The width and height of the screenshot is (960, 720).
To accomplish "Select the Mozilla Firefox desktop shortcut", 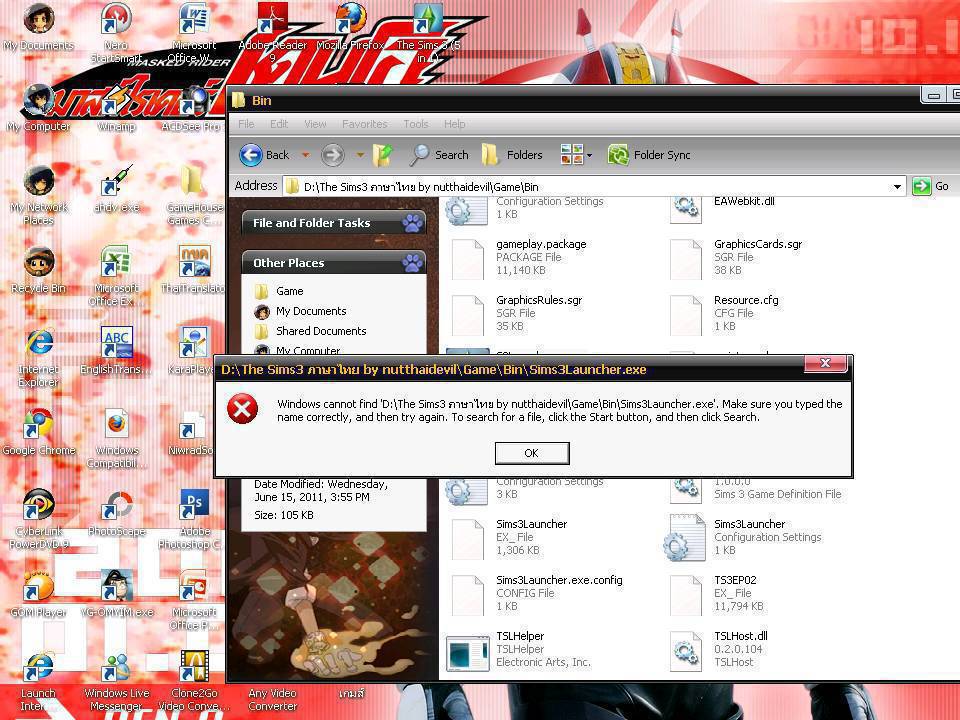I will tap(351, 27).
